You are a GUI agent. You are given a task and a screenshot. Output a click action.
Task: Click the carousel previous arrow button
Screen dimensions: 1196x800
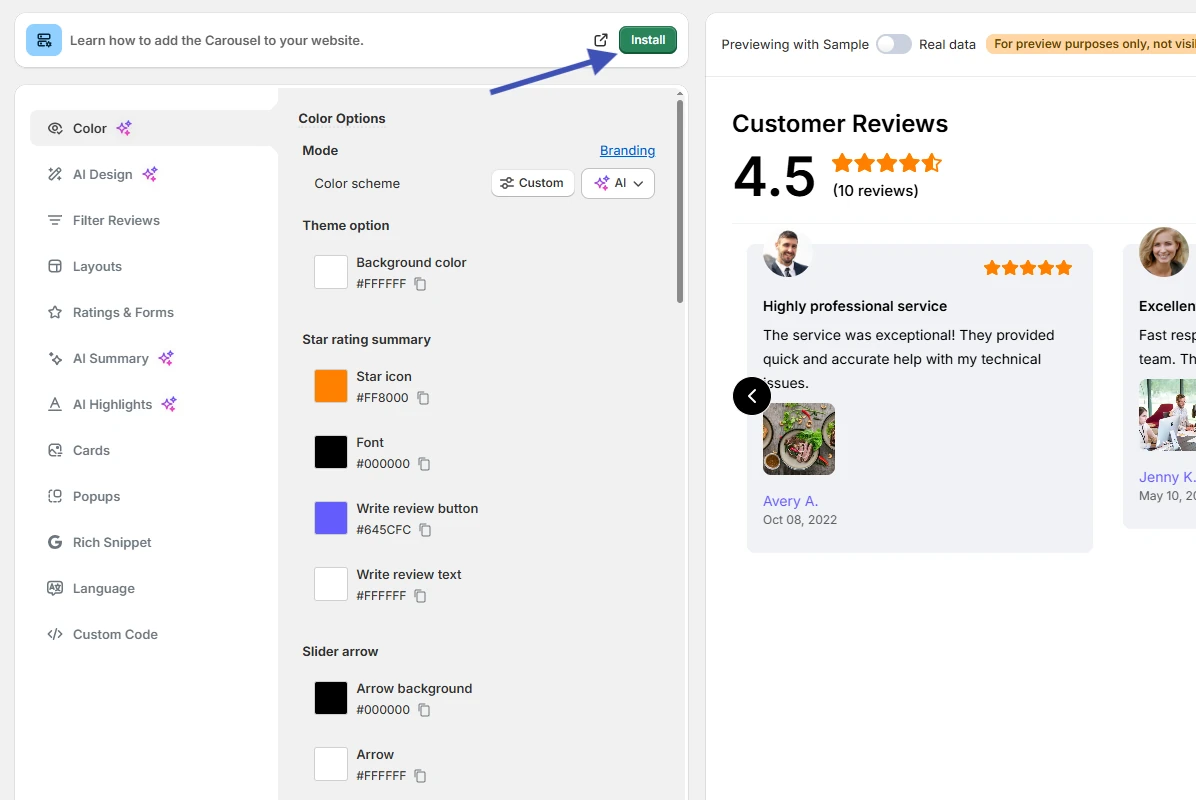(x=752, y=396)
